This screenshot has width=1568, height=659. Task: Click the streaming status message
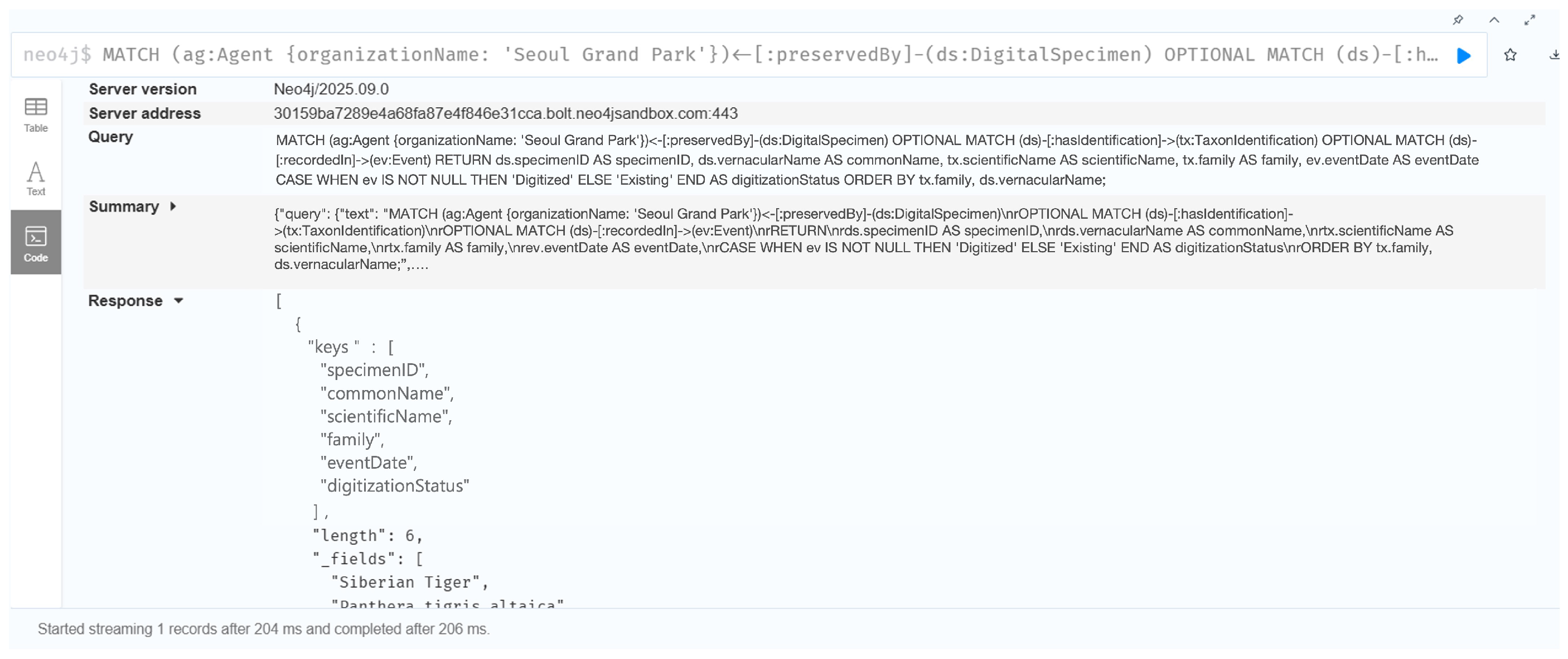264,629
